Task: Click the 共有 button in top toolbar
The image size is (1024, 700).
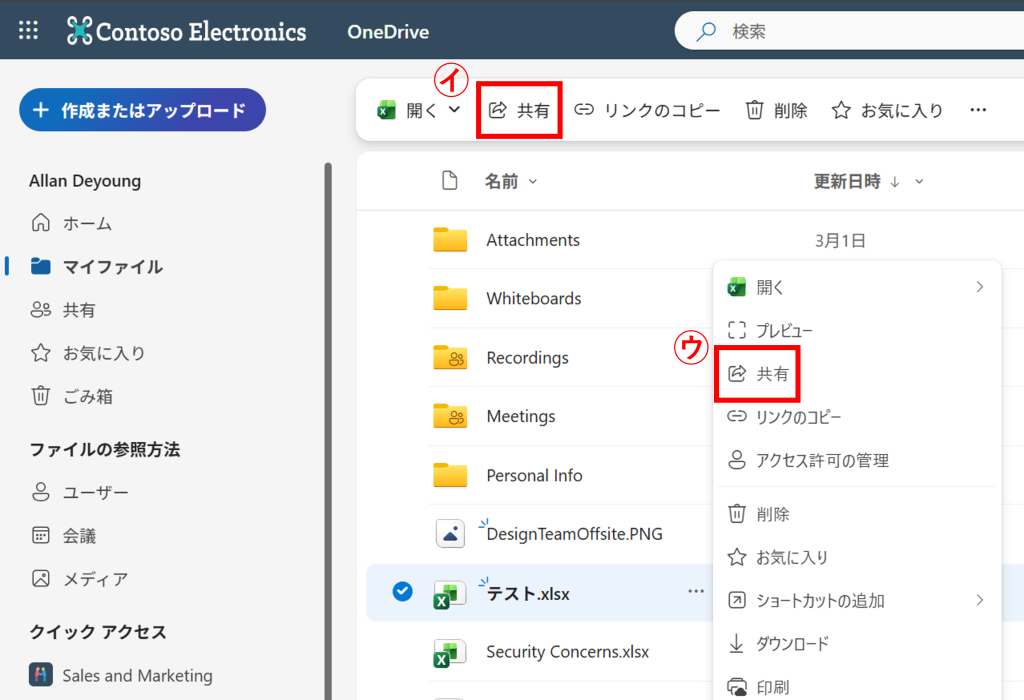Action: (519, 110)
